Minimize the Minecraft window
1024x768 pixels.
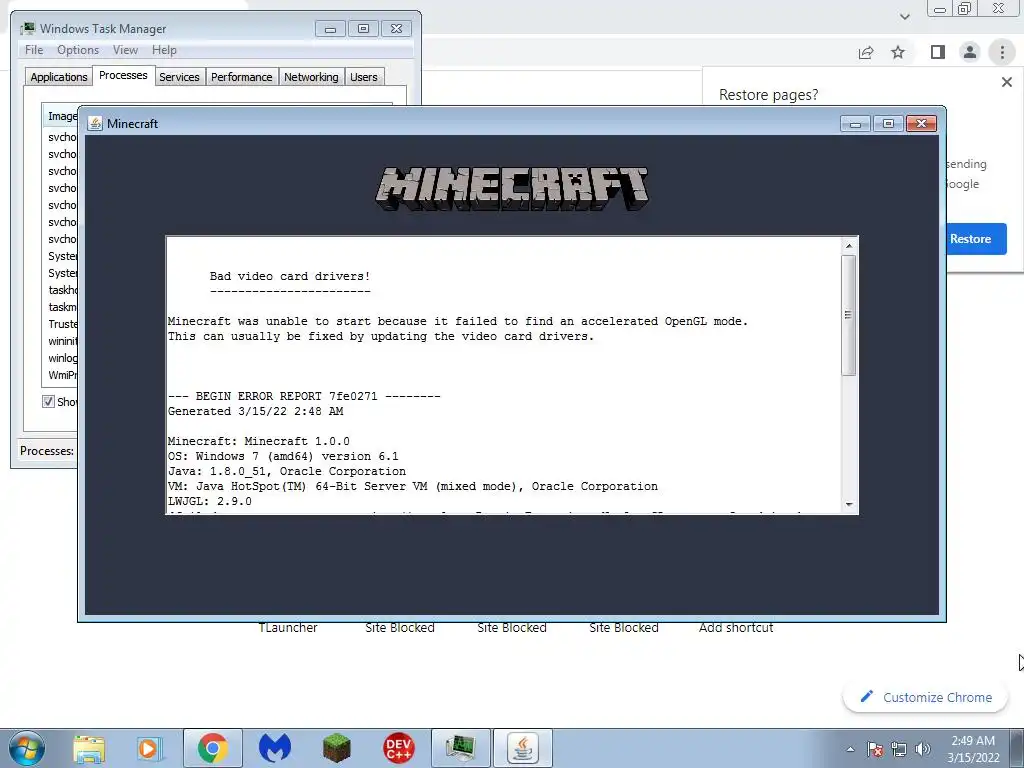[x=855, y=123]
